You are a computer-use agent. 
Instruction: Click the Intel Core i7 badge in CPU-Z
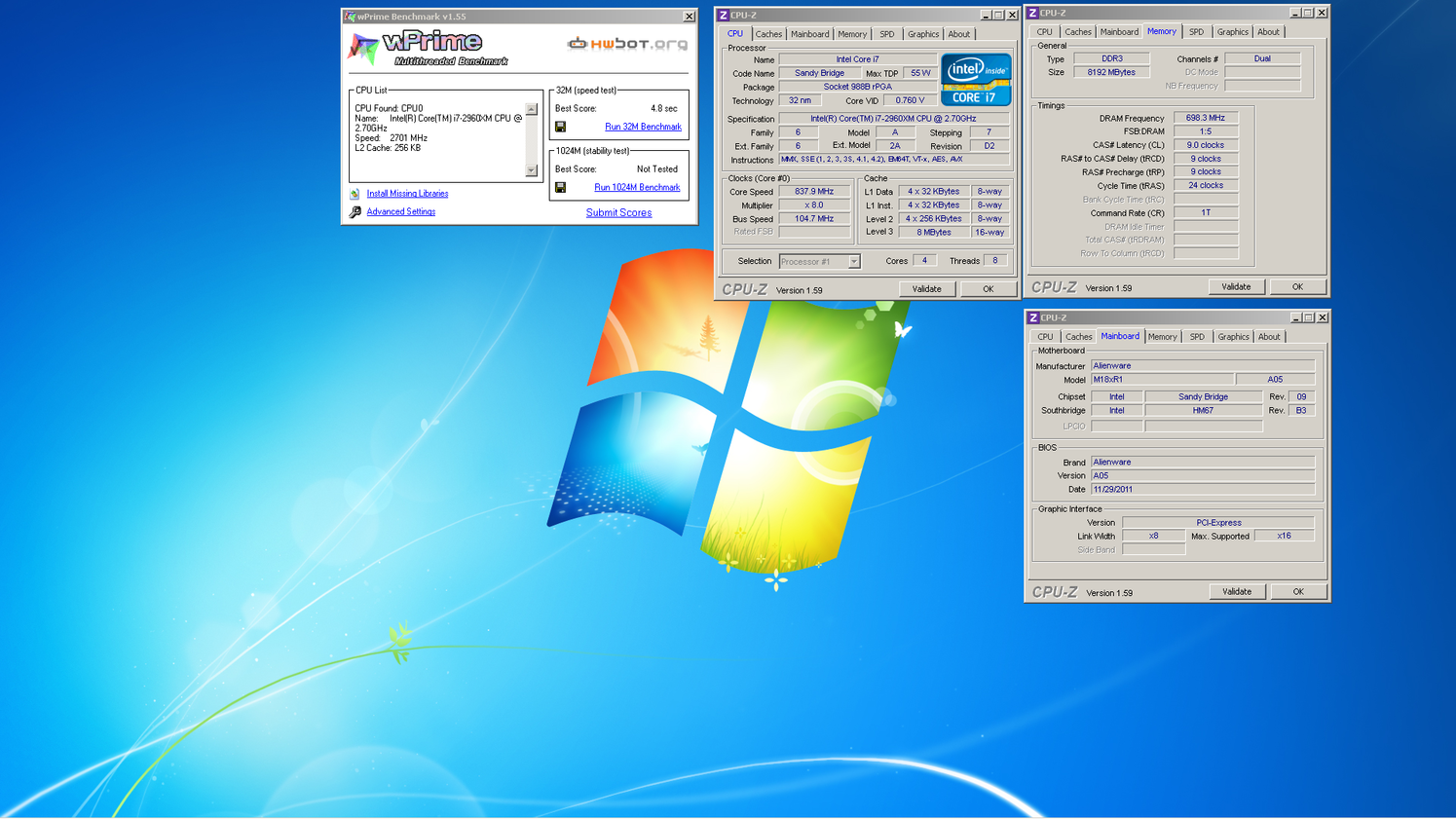976,80
